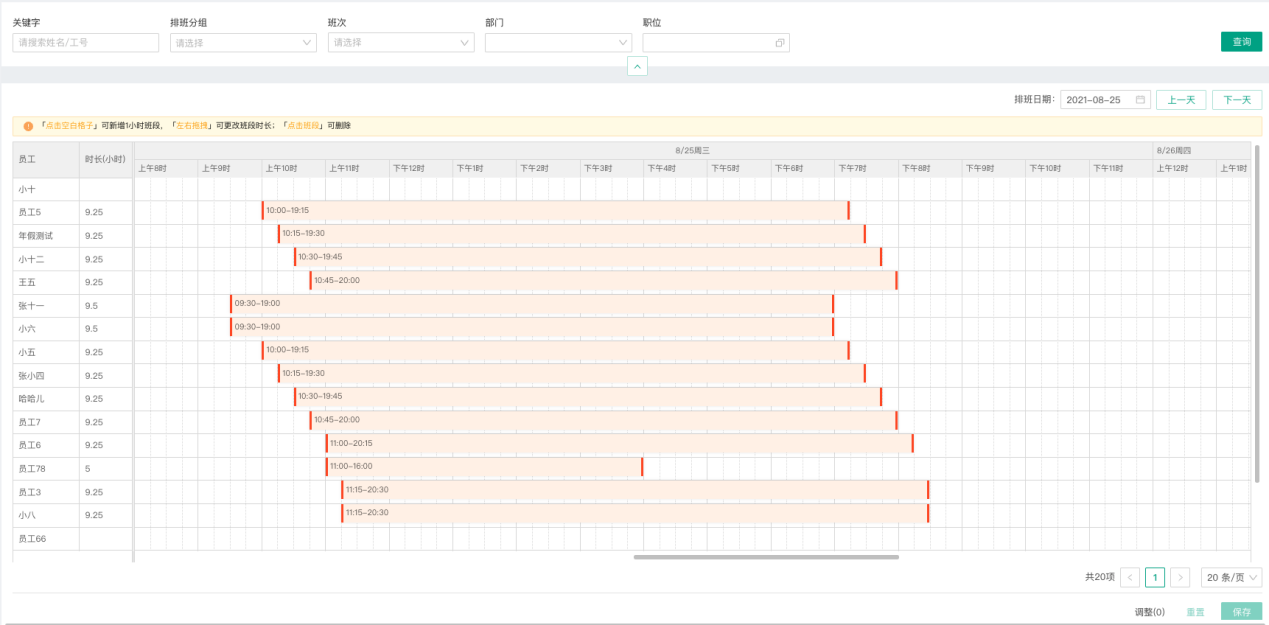This screenshot has width=1269, height=625.
Task: Go to the next day with 下一天
Action: click(1237, 100)
